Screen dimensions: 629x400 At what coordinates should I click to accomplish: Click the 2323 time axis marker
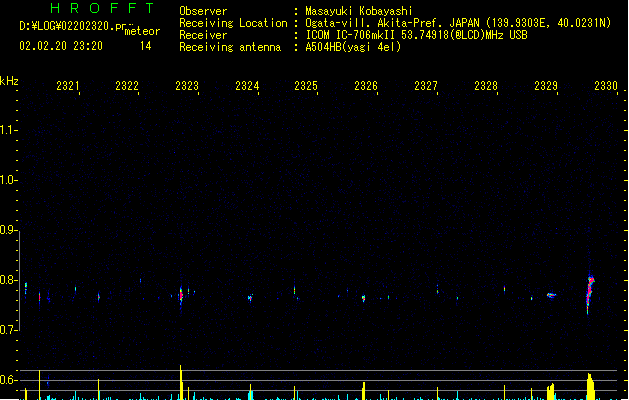[x=187, y=86]
